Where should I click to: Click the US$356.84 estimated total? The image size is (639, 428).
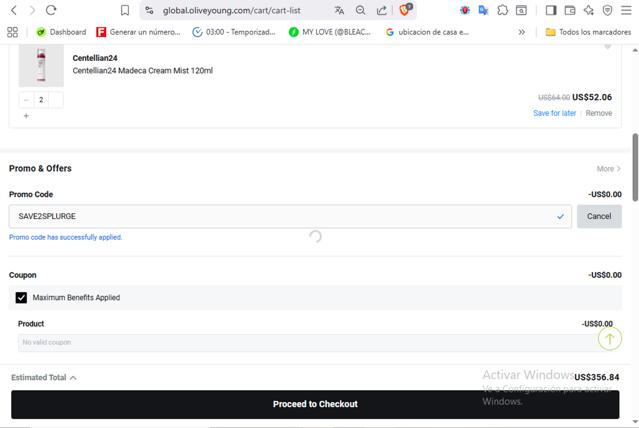[597, 377]
